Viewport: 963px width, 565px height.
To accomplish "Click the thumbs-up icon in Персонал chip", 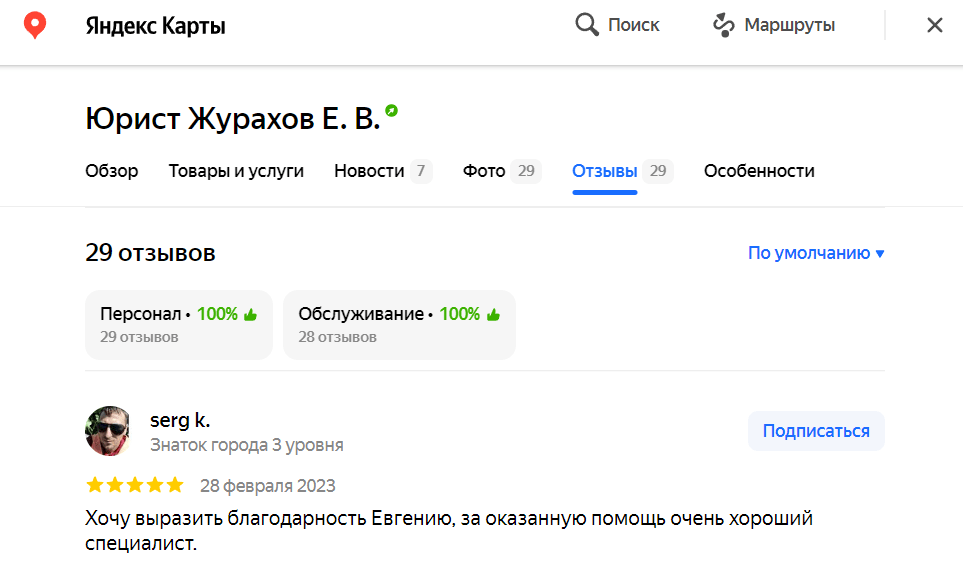I will [250, 314].
